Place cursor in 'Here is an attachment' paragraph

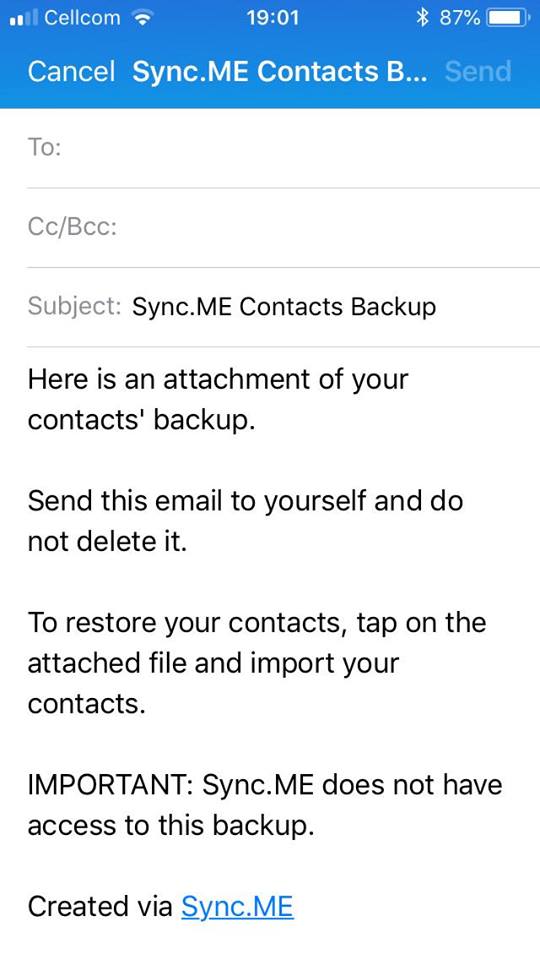[x=218, y=399]
